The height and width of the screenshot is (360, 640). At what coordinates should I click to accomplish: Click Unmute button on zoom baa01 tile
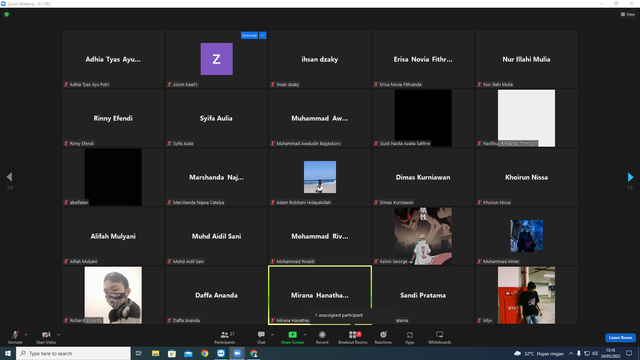[x=249, y=36]
